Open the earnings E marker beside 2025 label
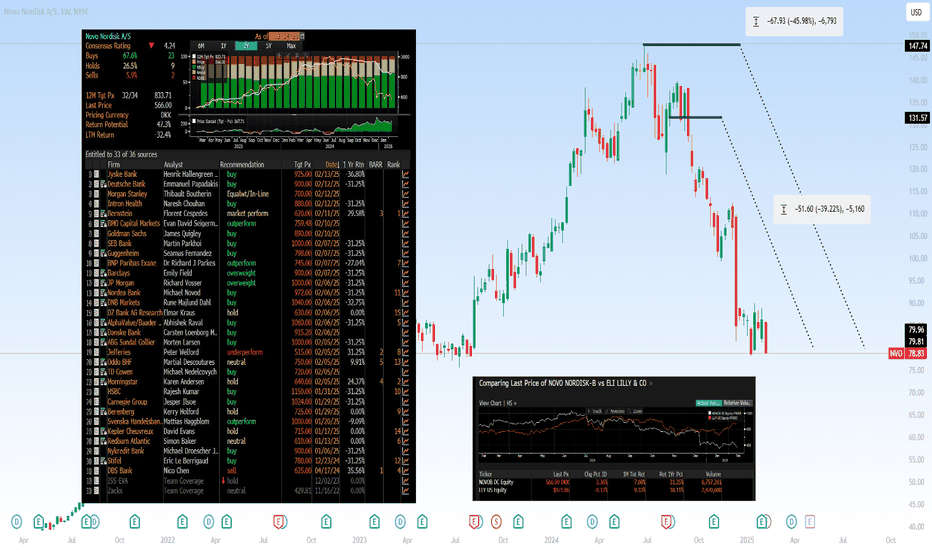Screen dimensions: 932x550 (x=762, y=522)
